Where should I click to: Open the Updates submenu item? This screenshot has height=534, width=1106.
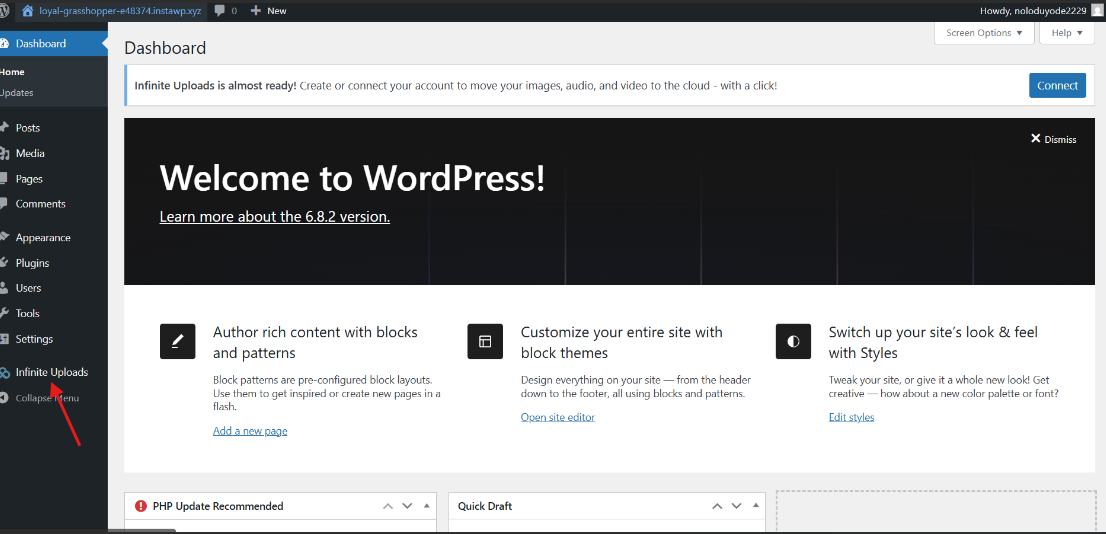(x=17, y=93)
